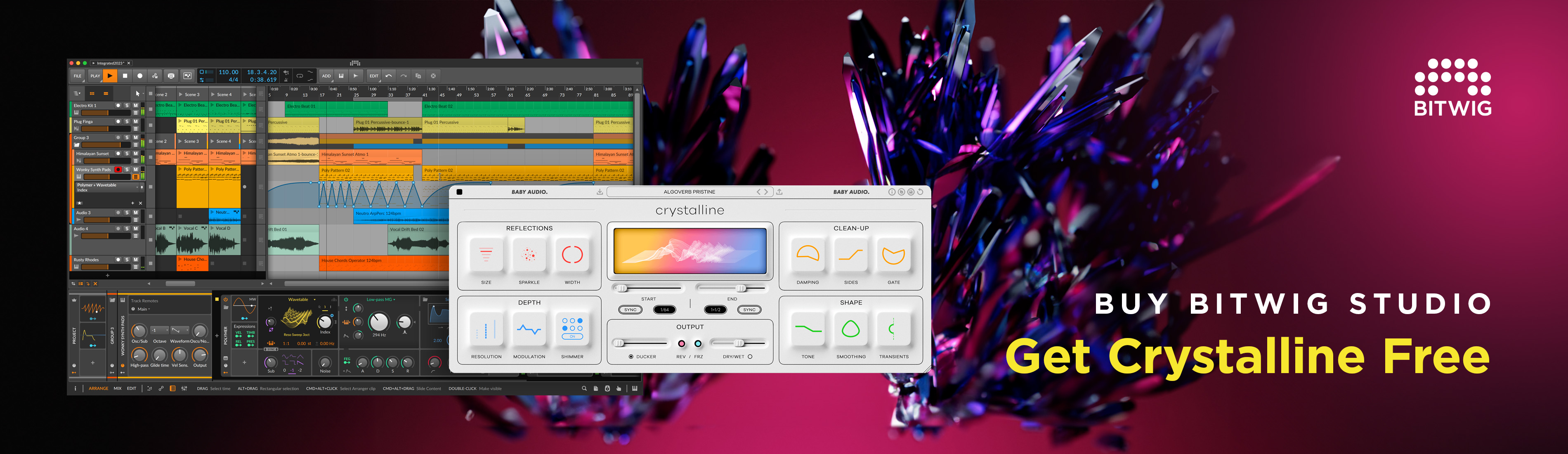Image resolution: width=1568 pixels, height=454 pixels.
Task: Click the on-screen keyboard icon in footer
Action: [x=635, y=388]
